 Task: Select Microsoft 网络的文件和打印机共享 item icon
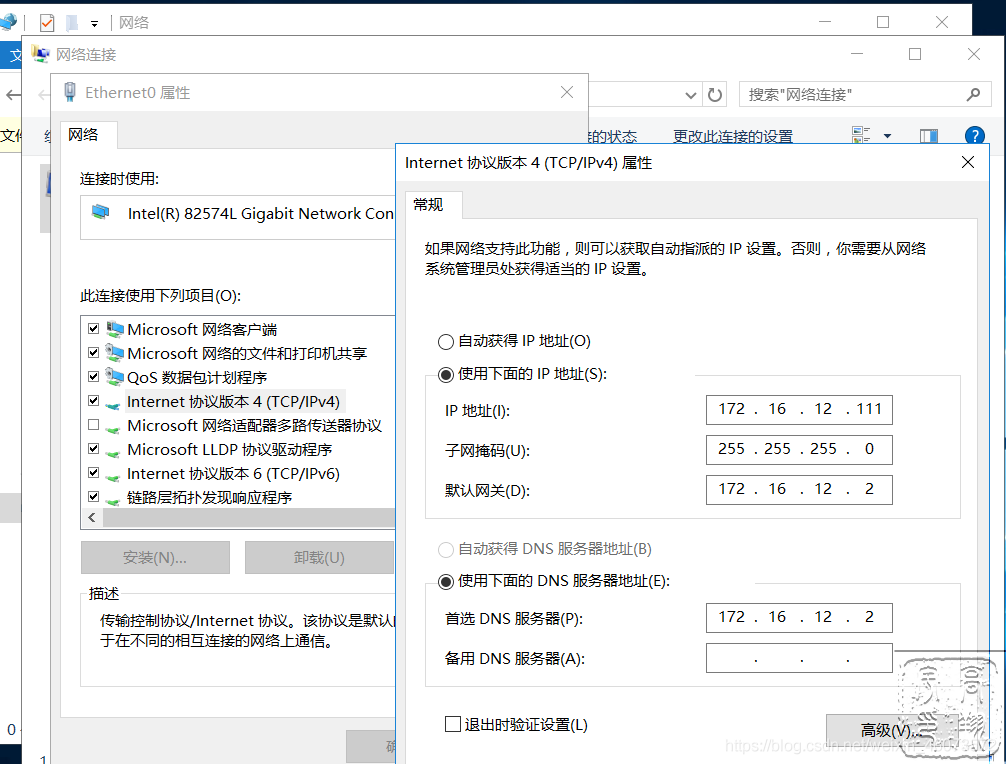click(x=115, y=353)
